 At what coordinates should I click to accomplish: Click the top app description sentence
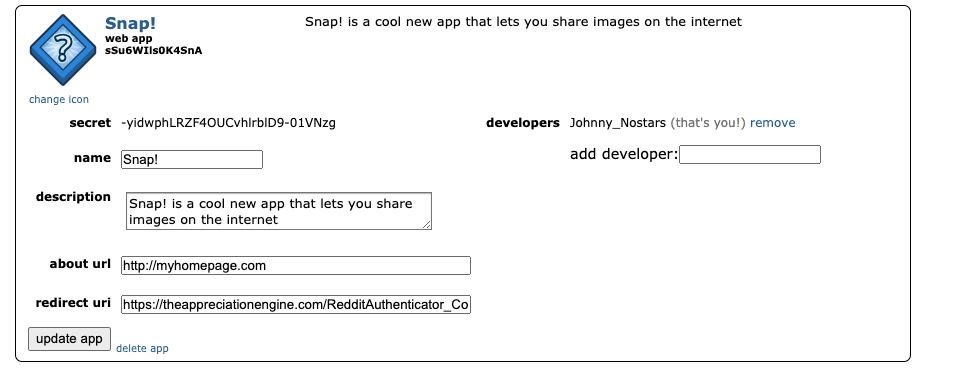click(523, 22)
